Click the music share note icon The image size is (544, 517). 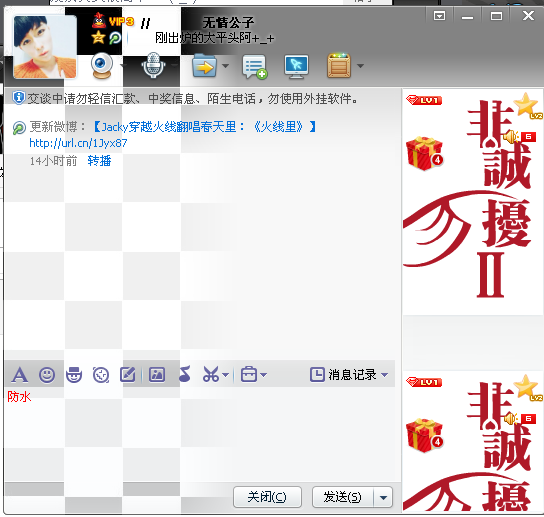point(185,375)
